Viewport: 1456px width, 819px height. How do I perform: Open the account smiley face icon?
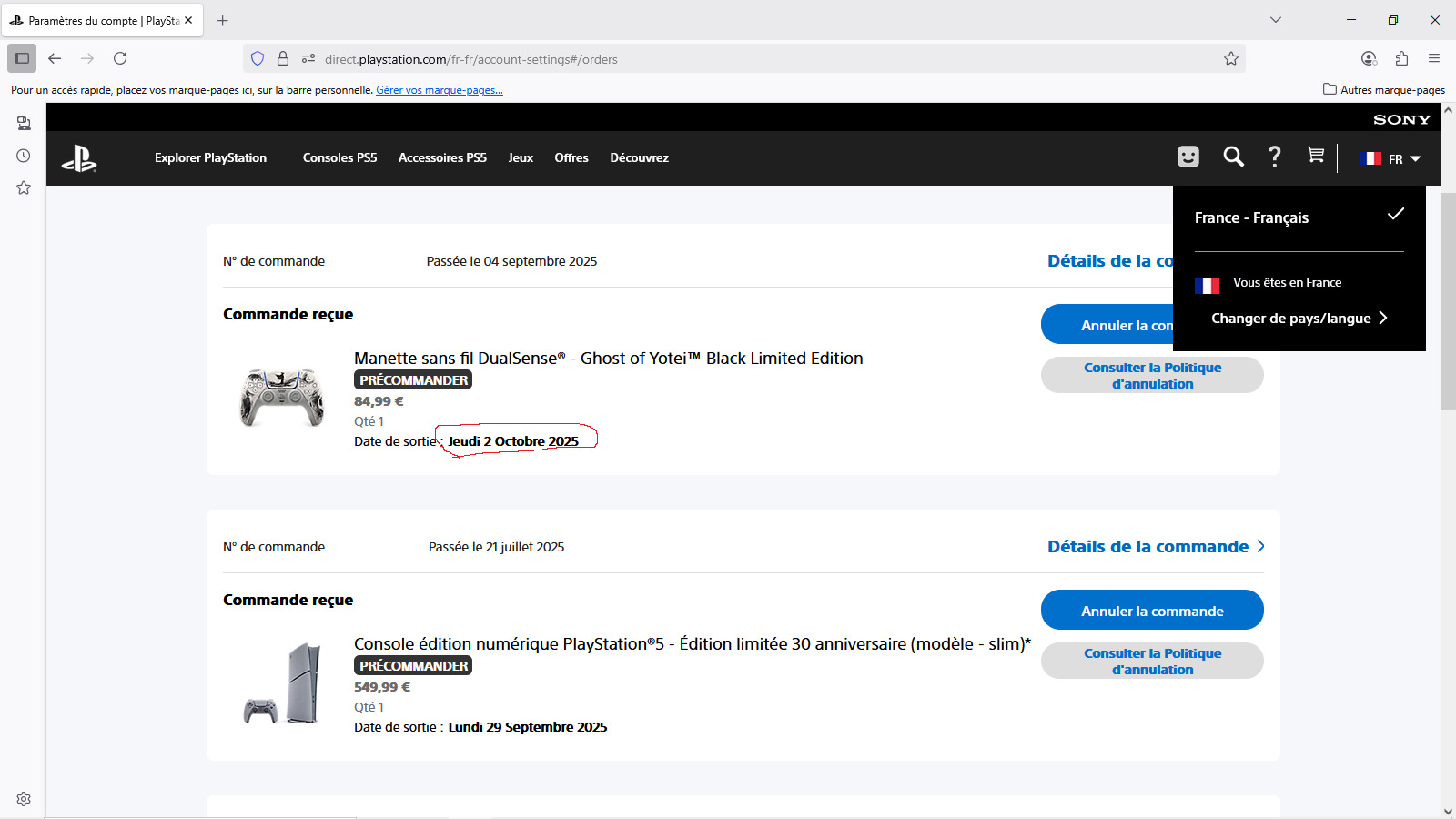coord(1188,157)
